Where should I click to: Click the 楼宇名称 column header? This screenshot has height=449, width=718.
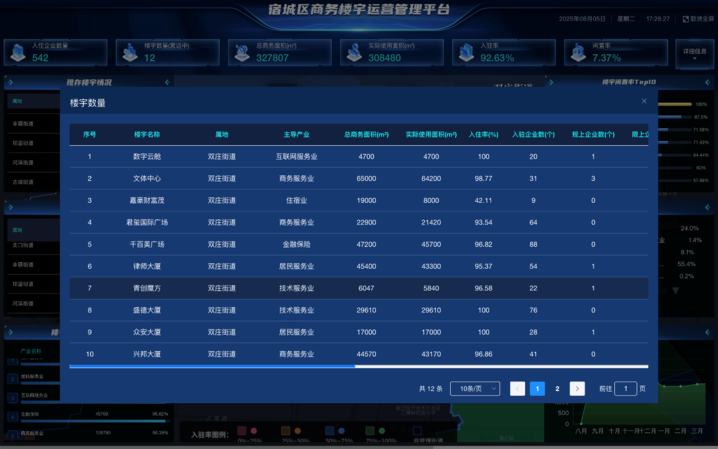[147, 134]
